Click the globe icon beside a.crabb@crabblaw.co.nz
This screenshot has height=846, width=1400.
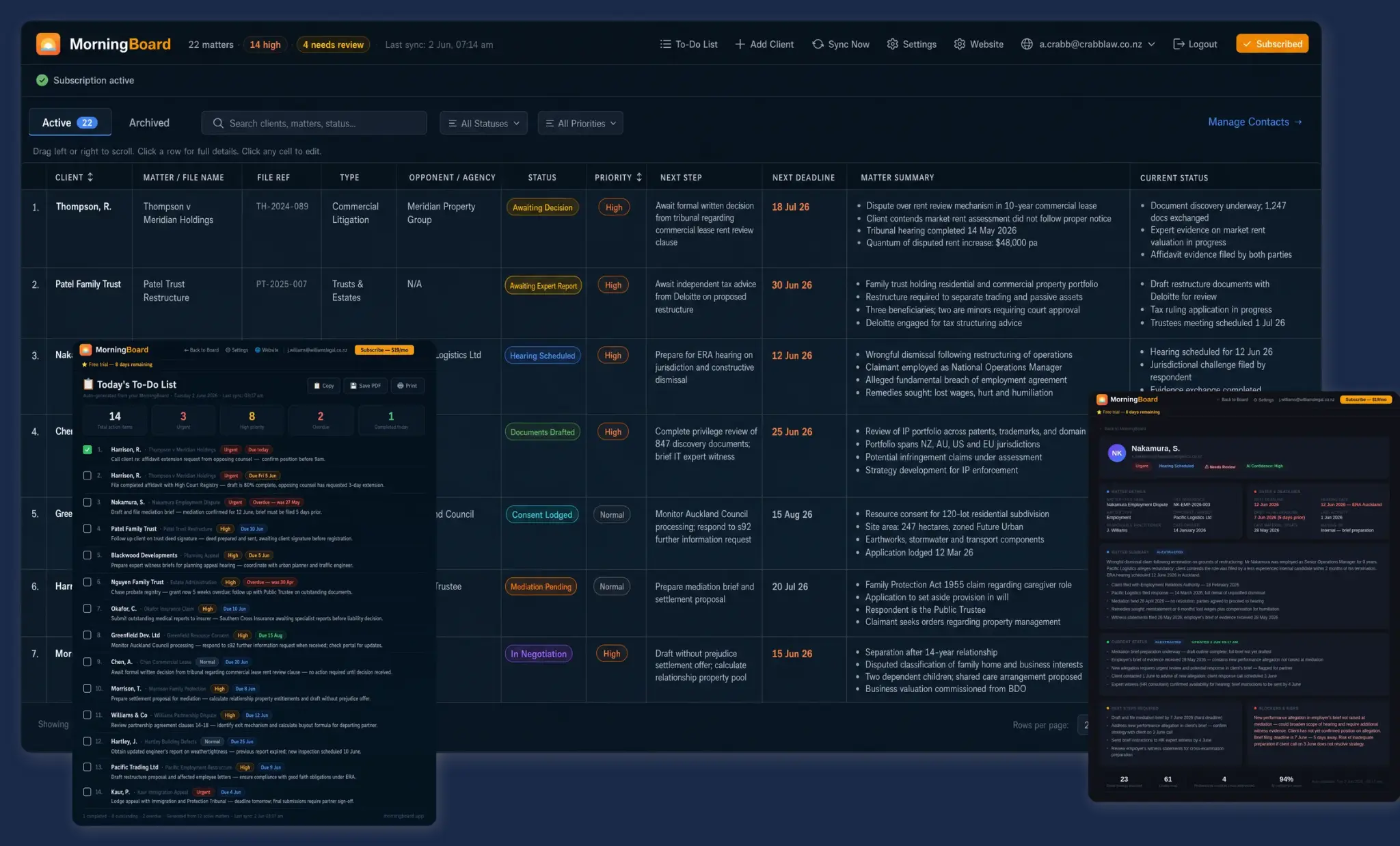1027,44
